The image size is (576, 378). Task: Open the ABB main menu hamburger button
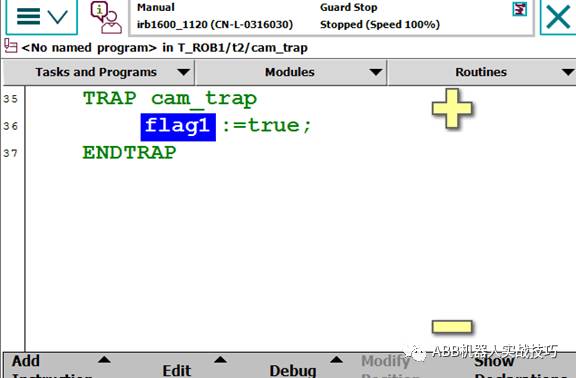point(42,17)
